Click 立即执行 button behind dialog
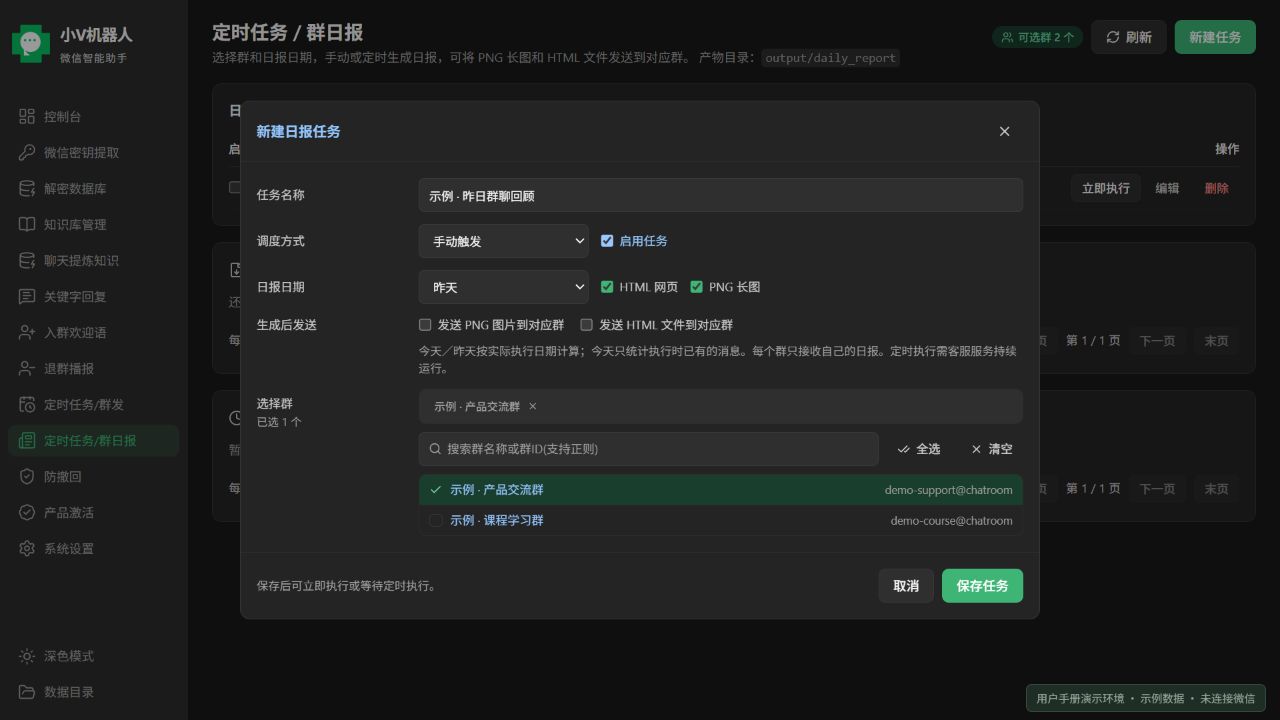Screen dimensions: 1280x720 click(x=1106, y=188)
